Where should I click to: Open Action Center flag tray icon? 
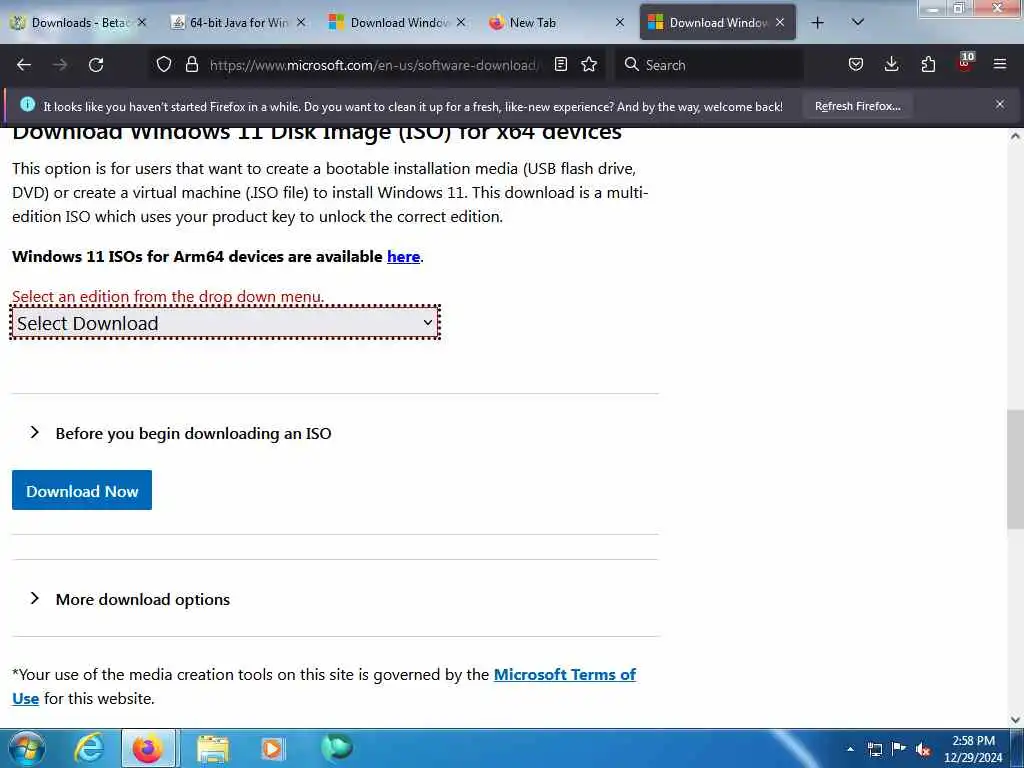[x=899, y=748]
